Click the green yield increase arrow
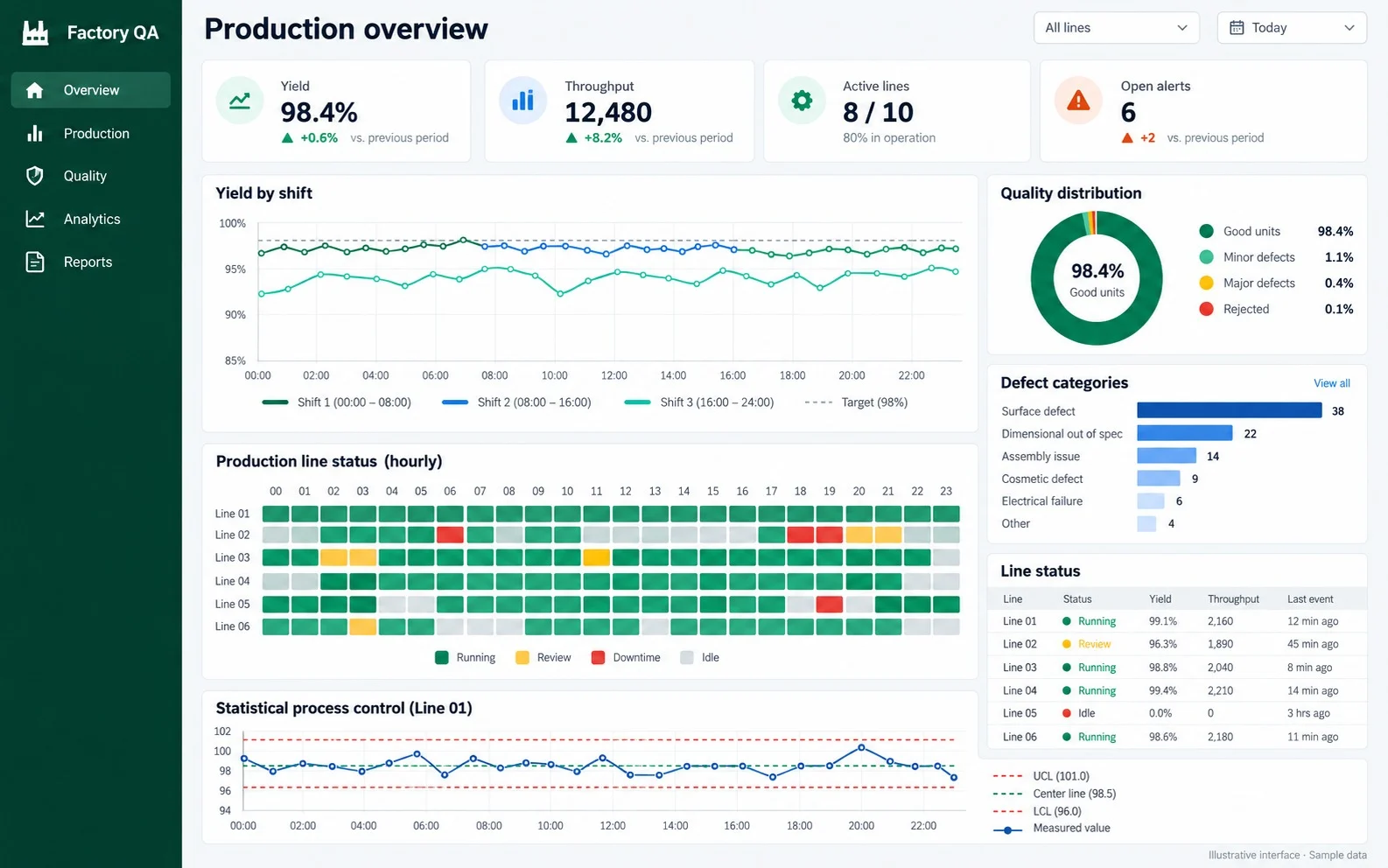 click(287, 138)
